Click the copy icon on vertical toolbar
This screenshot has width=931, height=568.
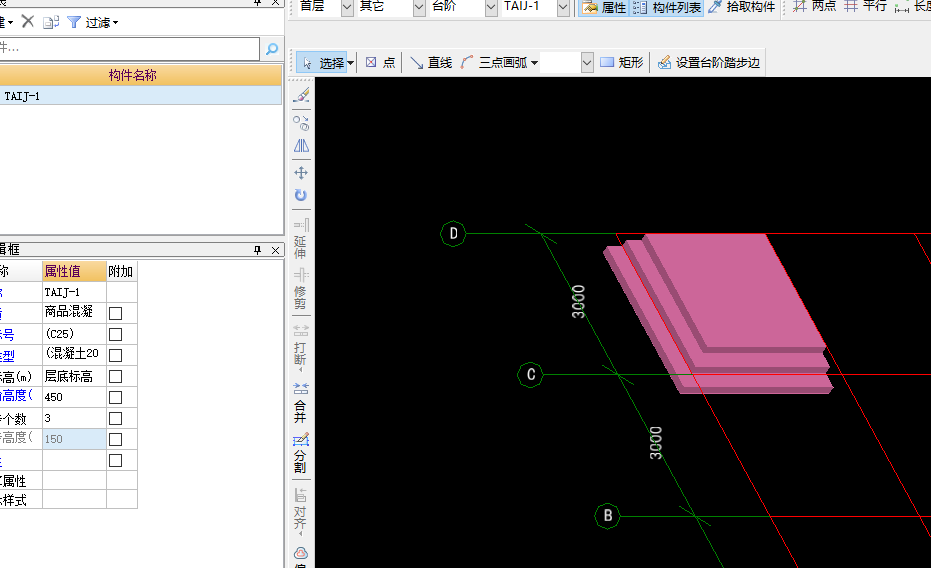coord(302,123)
